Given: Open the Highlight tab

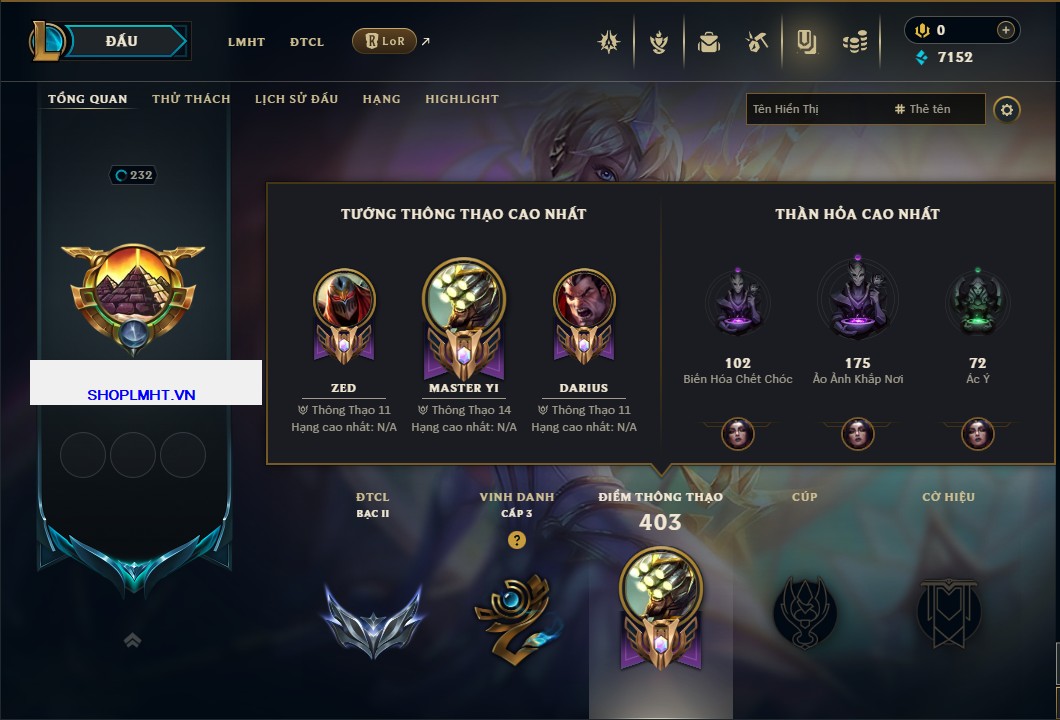Looking at the screenshot, I should [462, 99].
